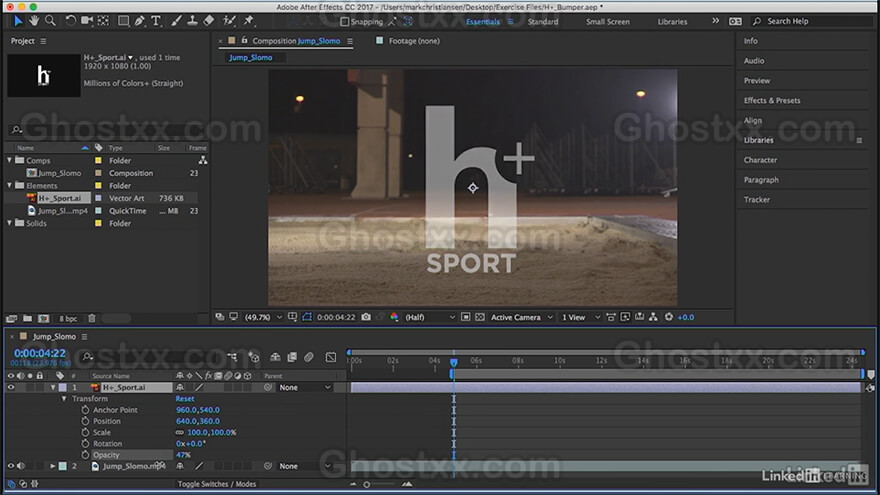
Task: Enable Frame Blending in timeline
Action: click(292, 357)
